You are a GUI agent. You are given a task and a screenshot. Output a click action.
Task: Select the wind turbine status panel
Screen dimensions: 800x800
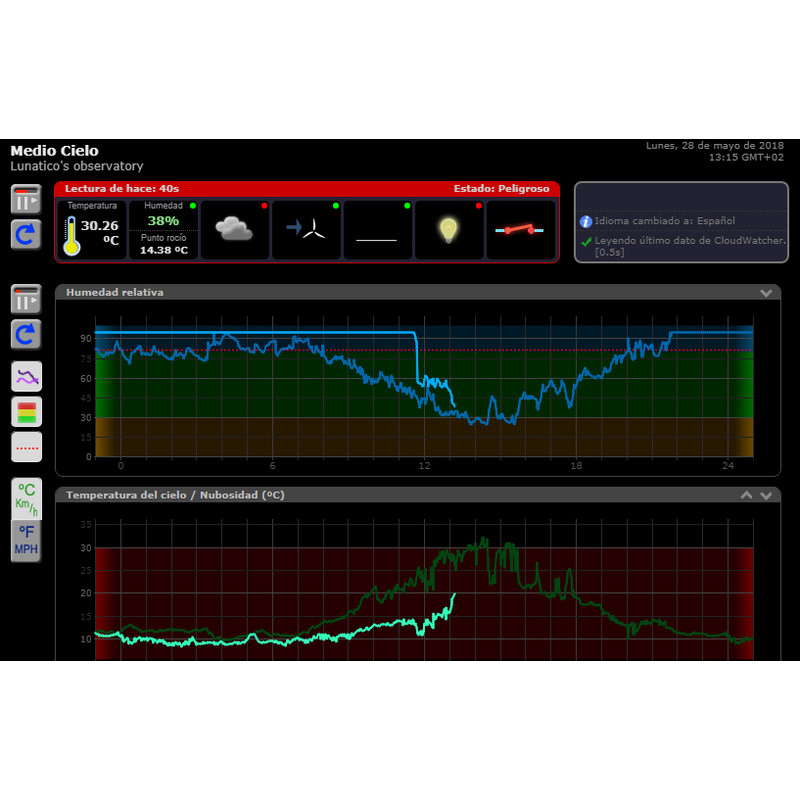306,229
